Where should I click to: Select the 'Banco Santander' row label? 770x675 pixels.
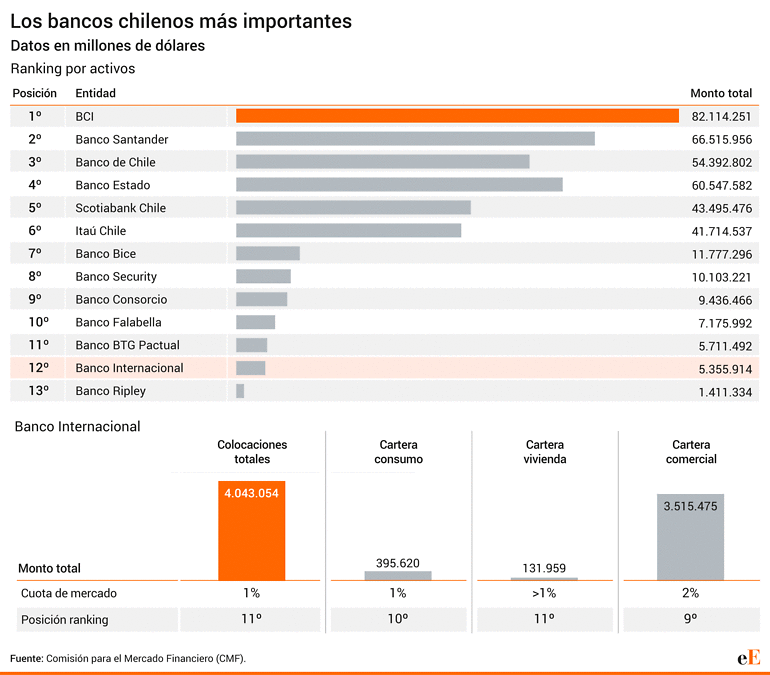[x=122, y=139]
